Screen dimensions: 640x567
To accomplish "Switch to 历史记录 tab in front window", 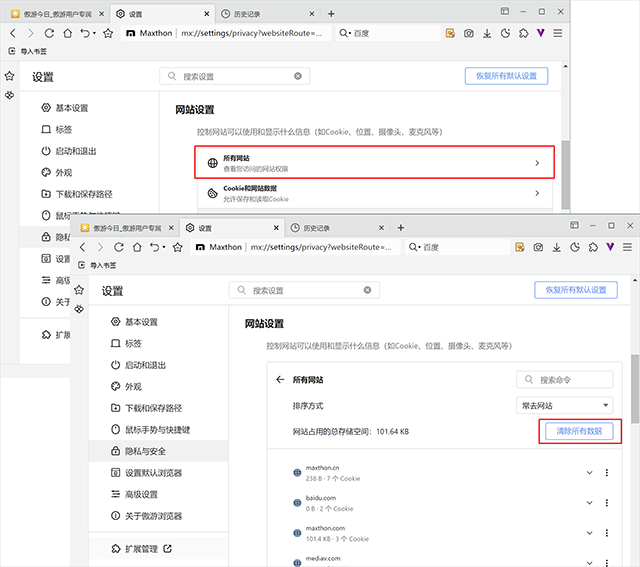I will point(337,228).
